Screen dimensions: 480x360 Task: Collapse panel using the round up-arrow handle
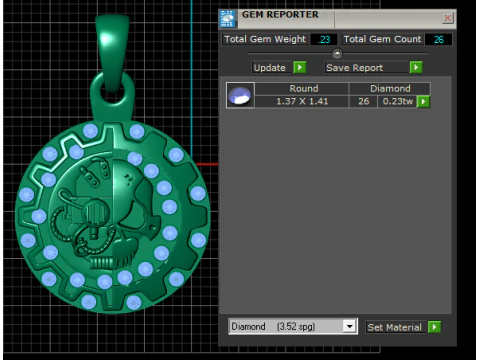(337, 53)
